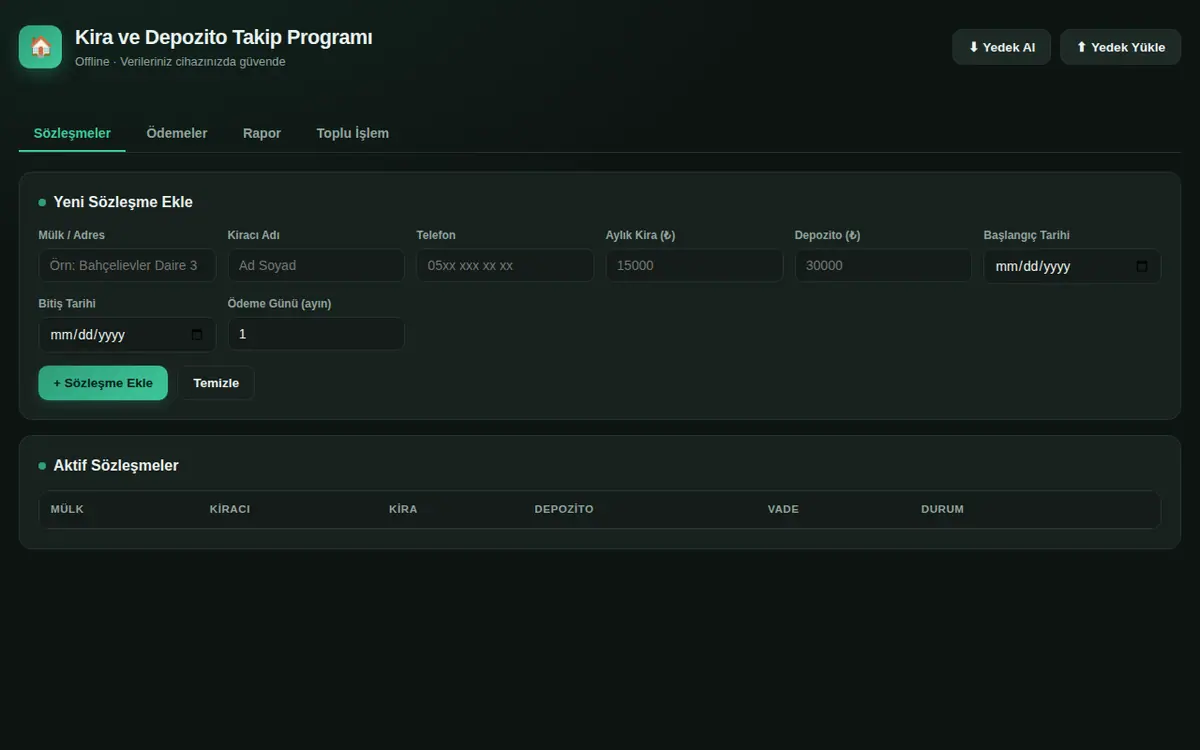Select the Telefon input field
This screenshot has height=750, width=1200.
(x=505, y=265)
